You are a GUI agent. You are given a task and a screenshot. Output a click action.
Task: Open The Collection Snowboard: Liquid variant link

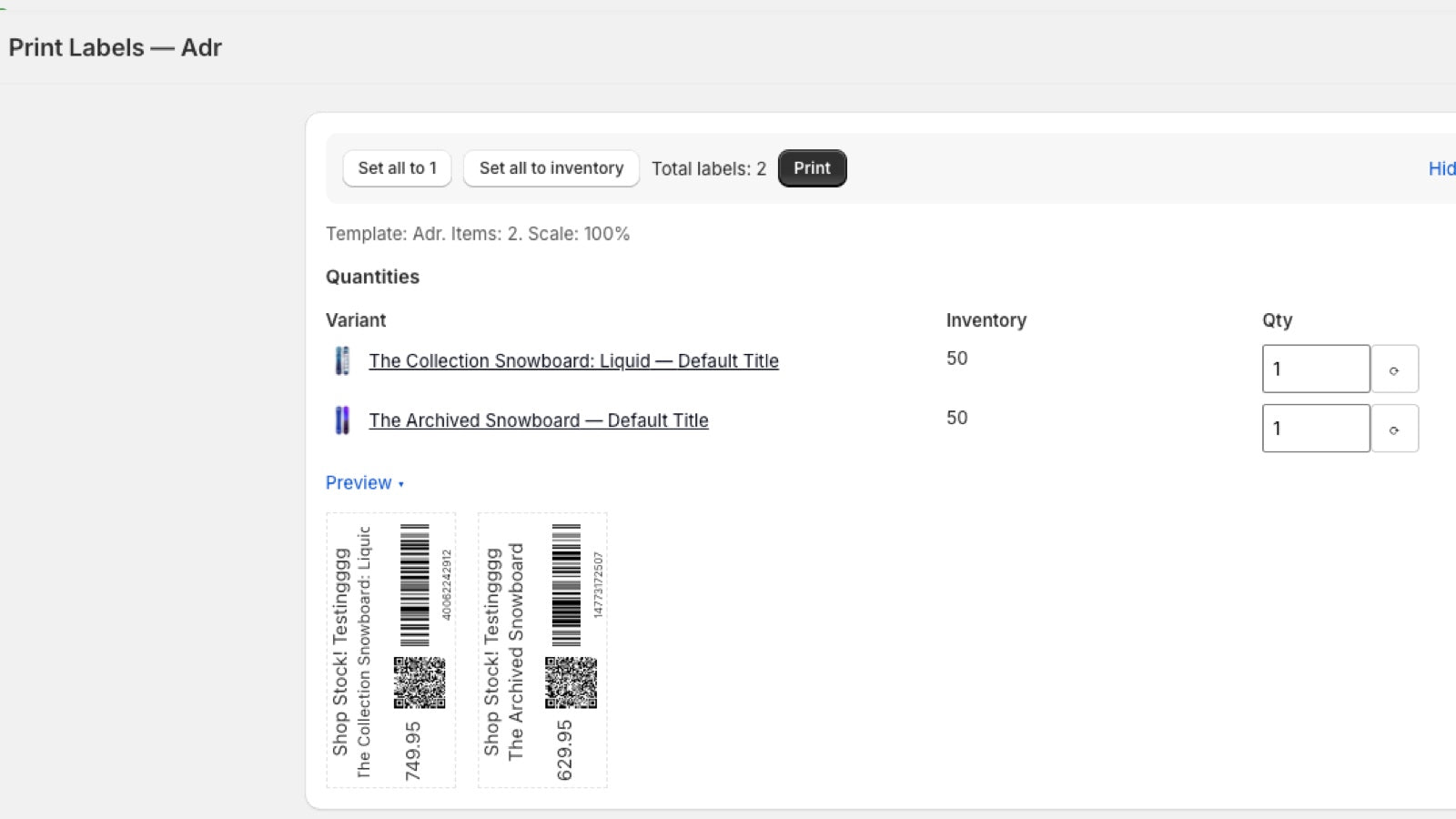pos(573,361)
